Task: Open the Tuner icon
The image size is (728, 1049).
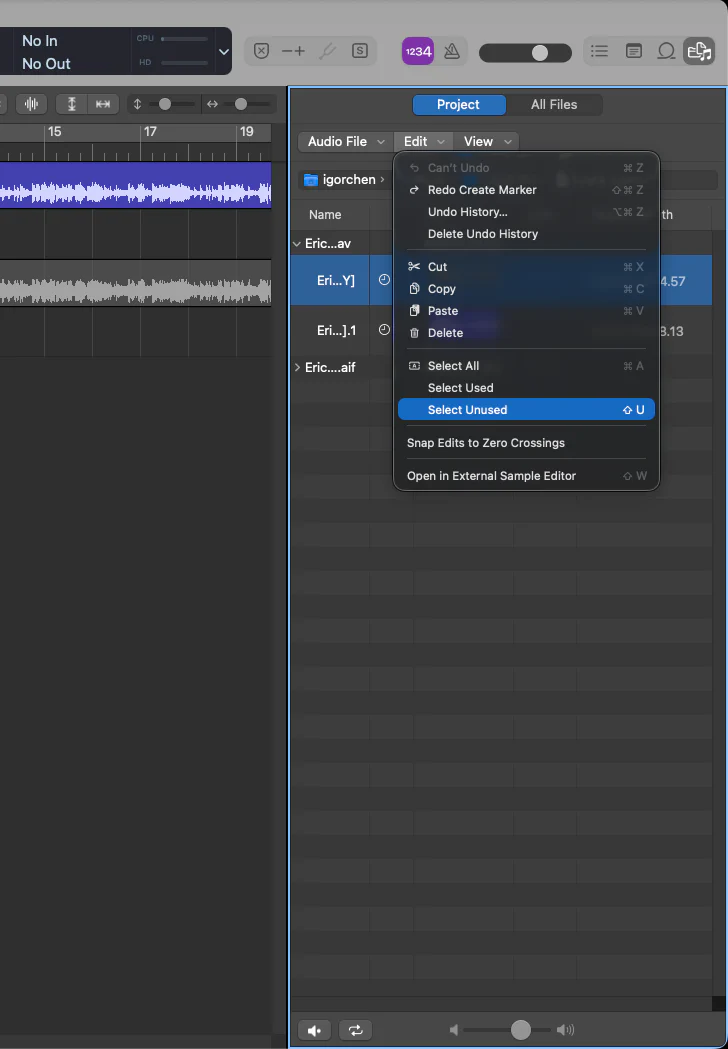Action: point(327,52)
